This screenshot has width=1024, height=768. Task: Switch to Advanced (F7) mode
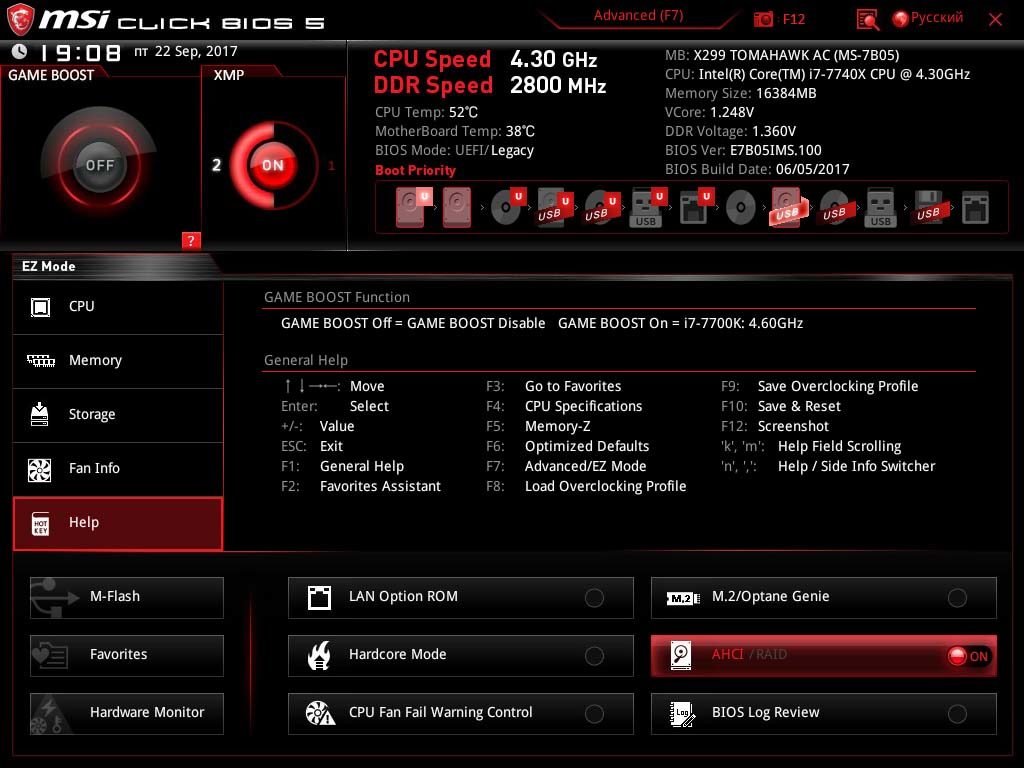[x=638, y=16]
